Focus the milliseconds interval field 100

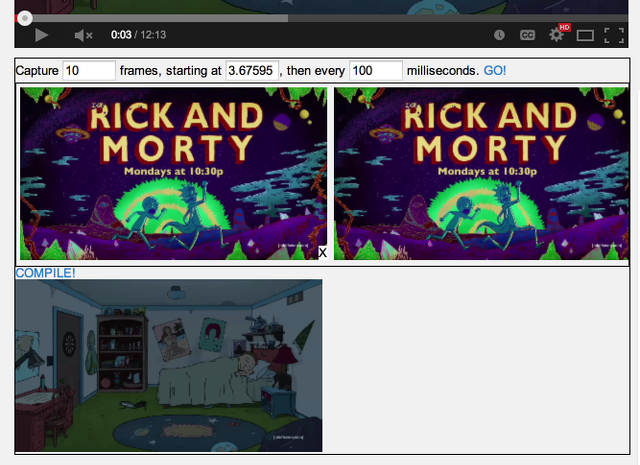[x=376, y=71]
